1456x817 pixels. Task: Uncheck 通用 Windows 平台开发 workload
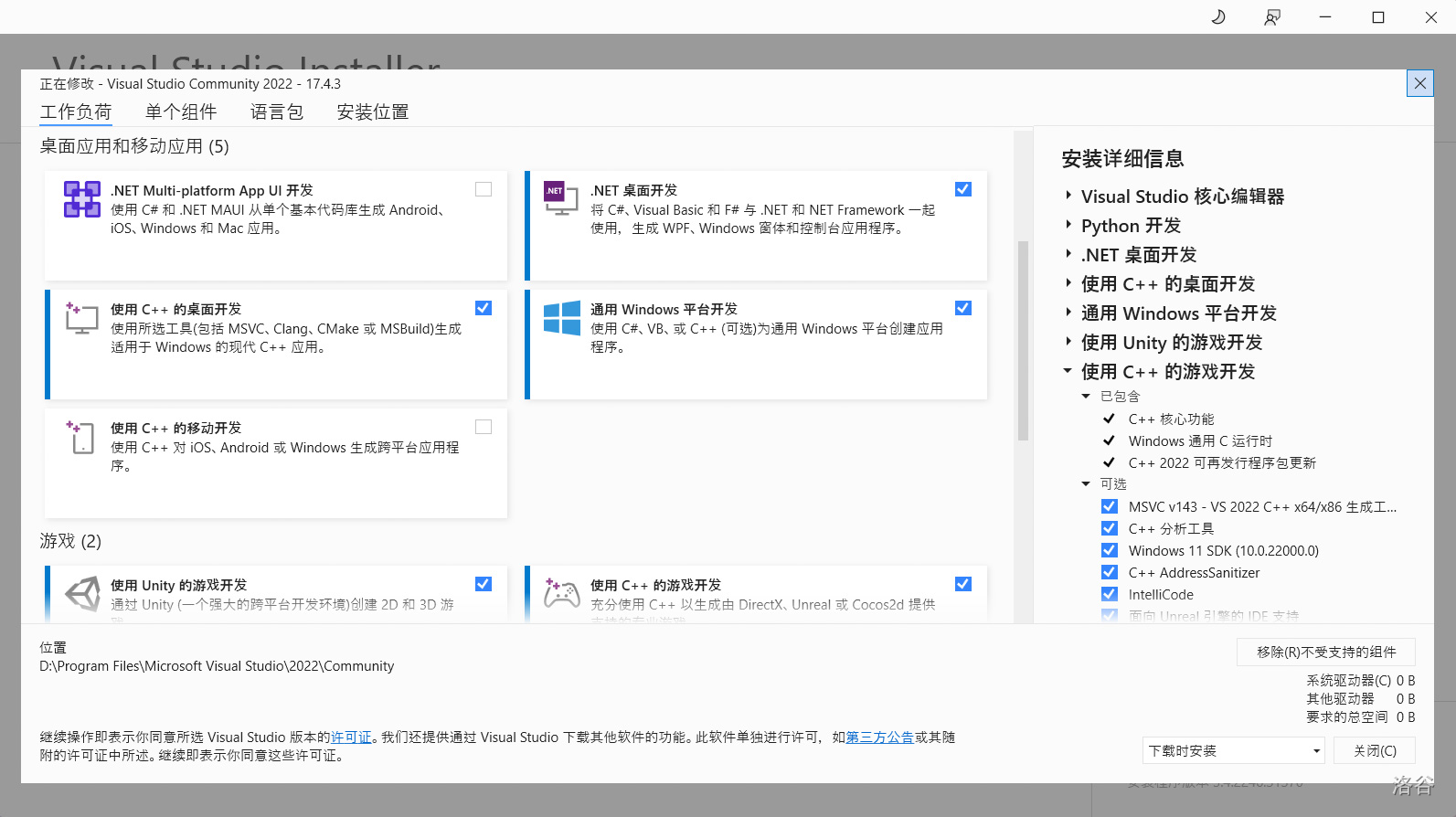pyautogui.click(x=963, y=308)
